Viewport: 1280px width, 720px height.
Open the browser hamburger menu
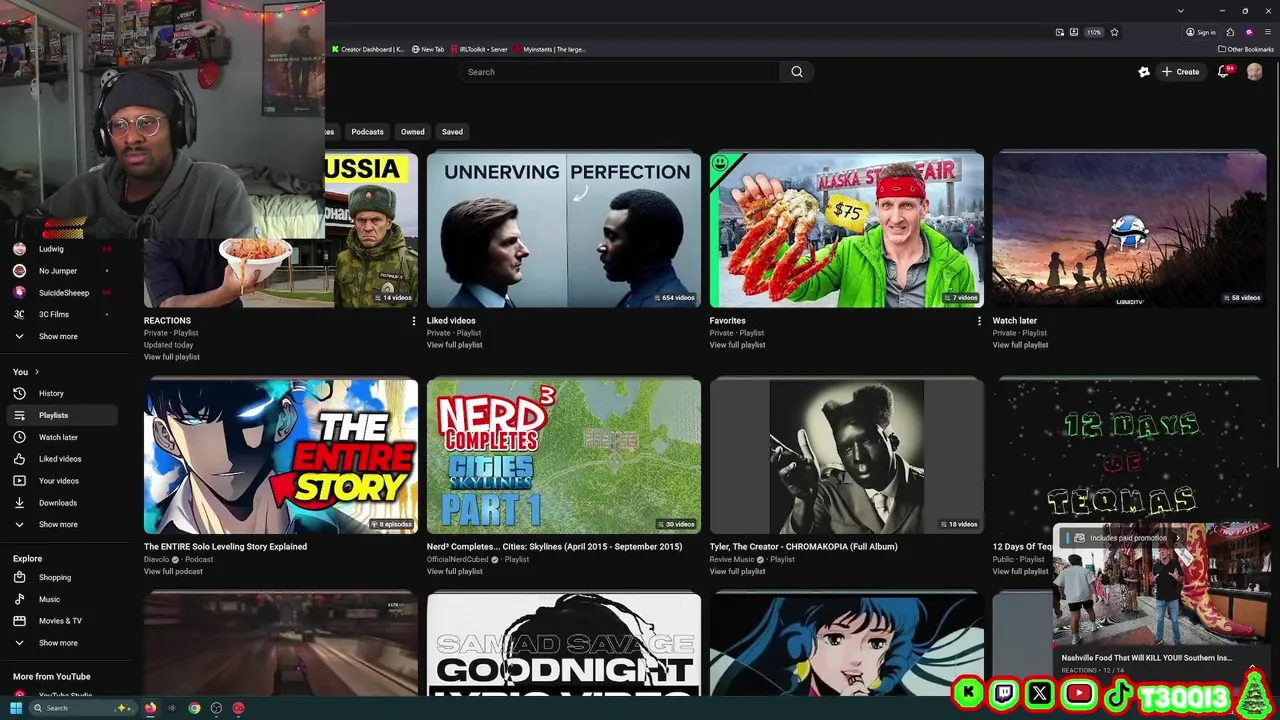1268,32
